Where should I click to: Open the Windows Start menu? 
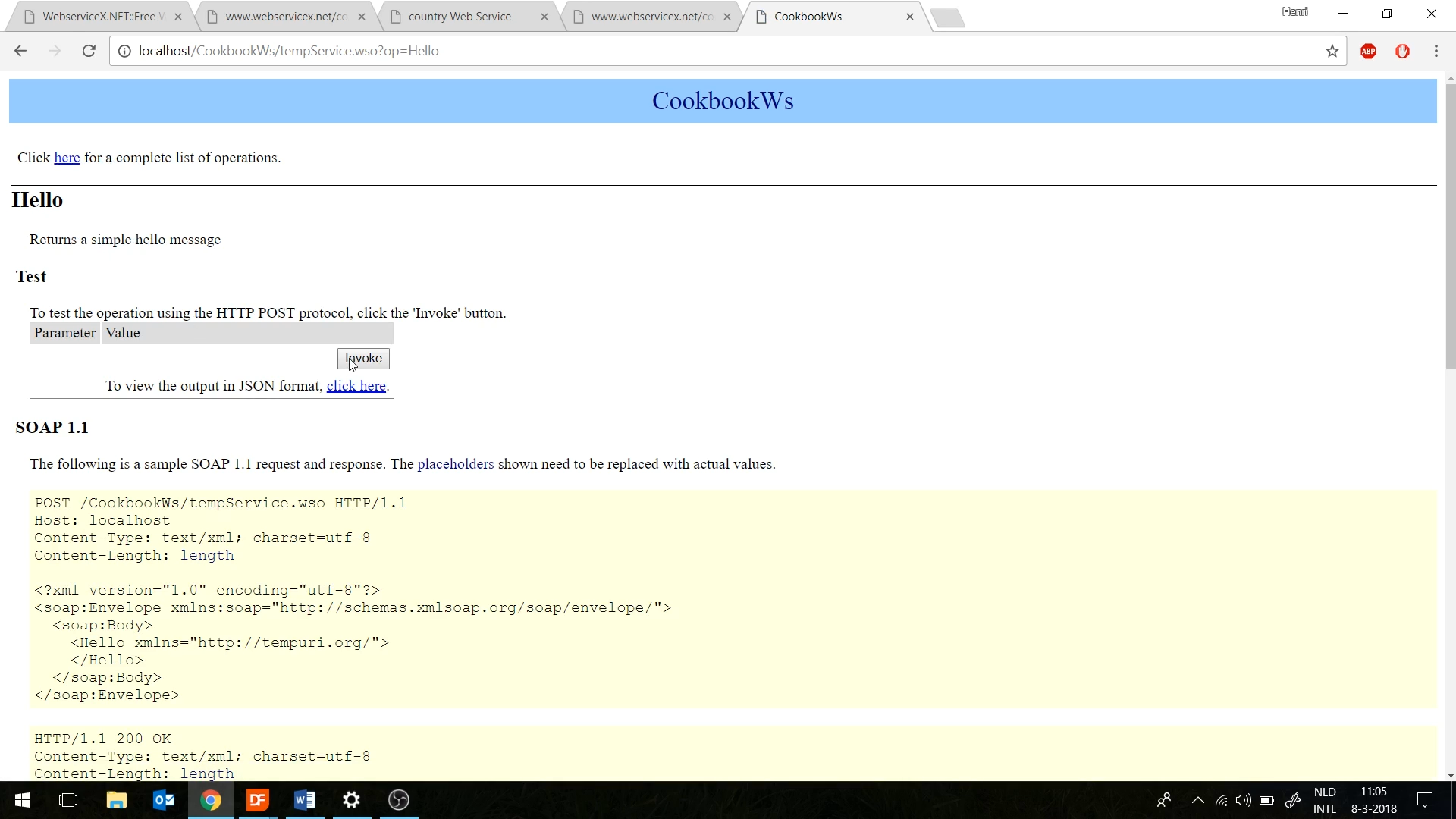coord(22,800)
